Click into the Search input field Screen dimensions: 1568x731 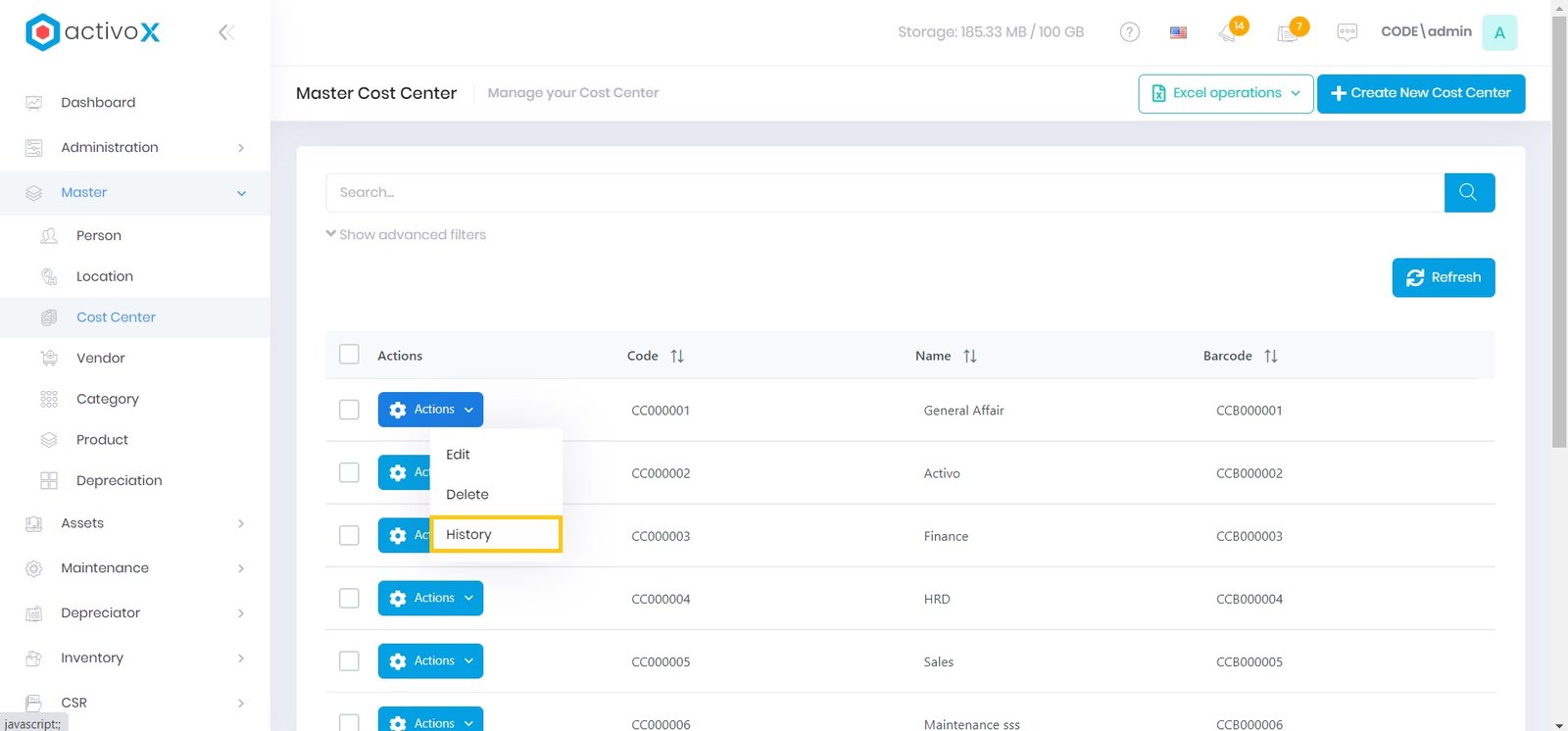click(x=884, y=192)
